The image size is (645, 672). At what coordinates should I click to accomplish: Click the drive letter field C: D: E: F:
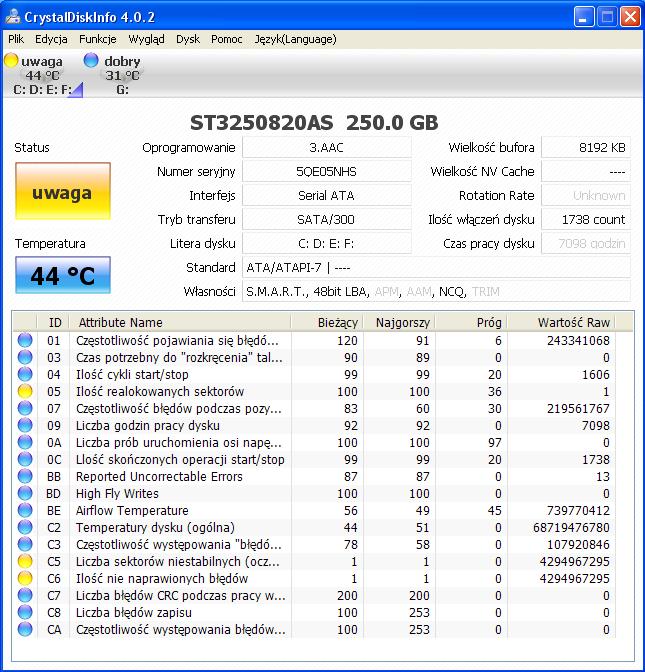pyautogui.click(x=327, y=244)
